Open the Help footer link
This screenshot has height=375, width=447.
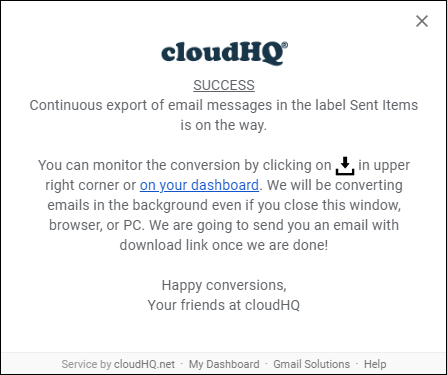(x=375, y=364)
